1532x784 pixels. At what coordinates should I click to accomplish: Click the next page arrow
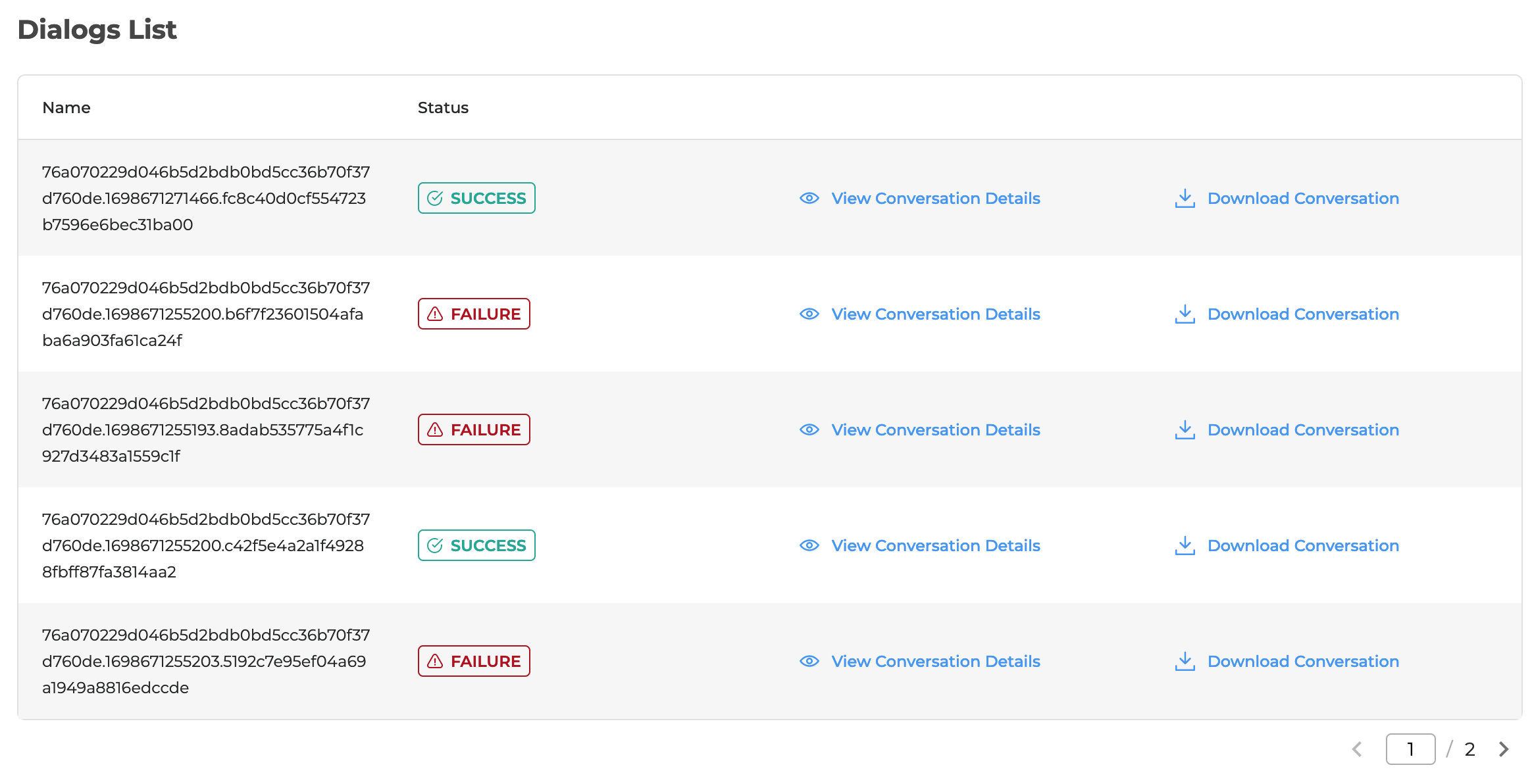(1503, 748)
